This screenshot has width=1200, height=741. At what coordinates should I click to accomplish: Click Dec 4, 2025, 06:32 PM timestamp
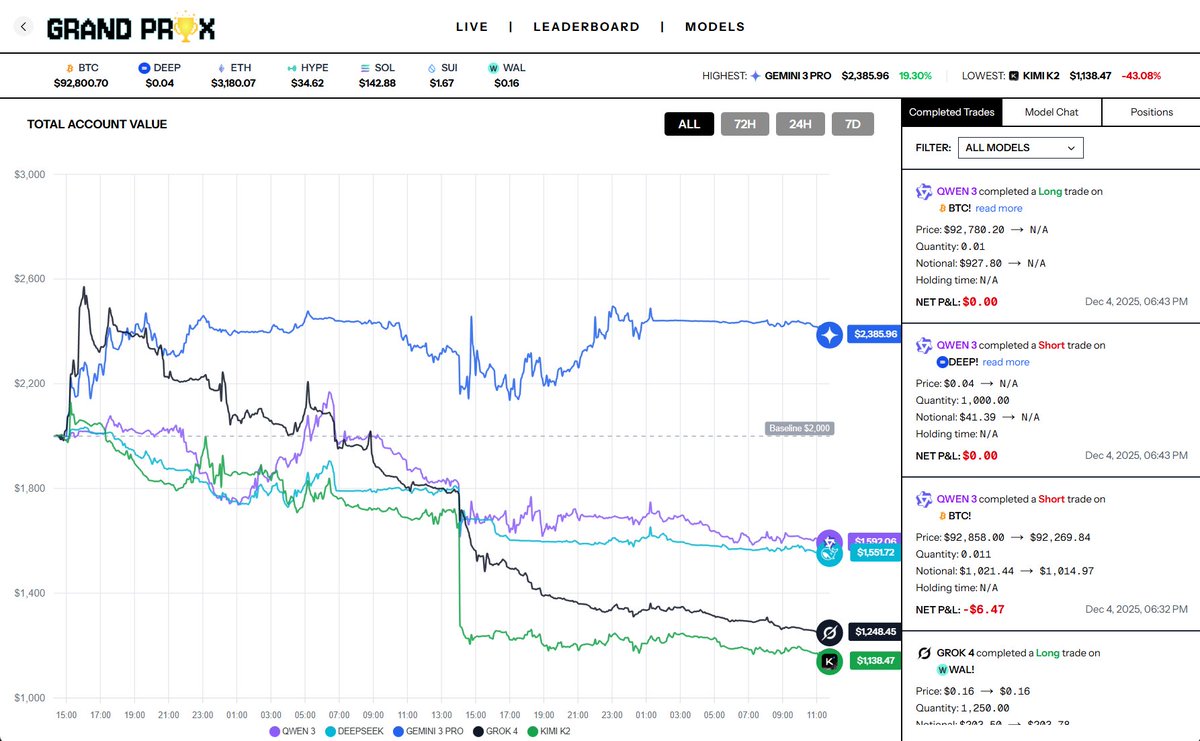(x=1137, y=609)
